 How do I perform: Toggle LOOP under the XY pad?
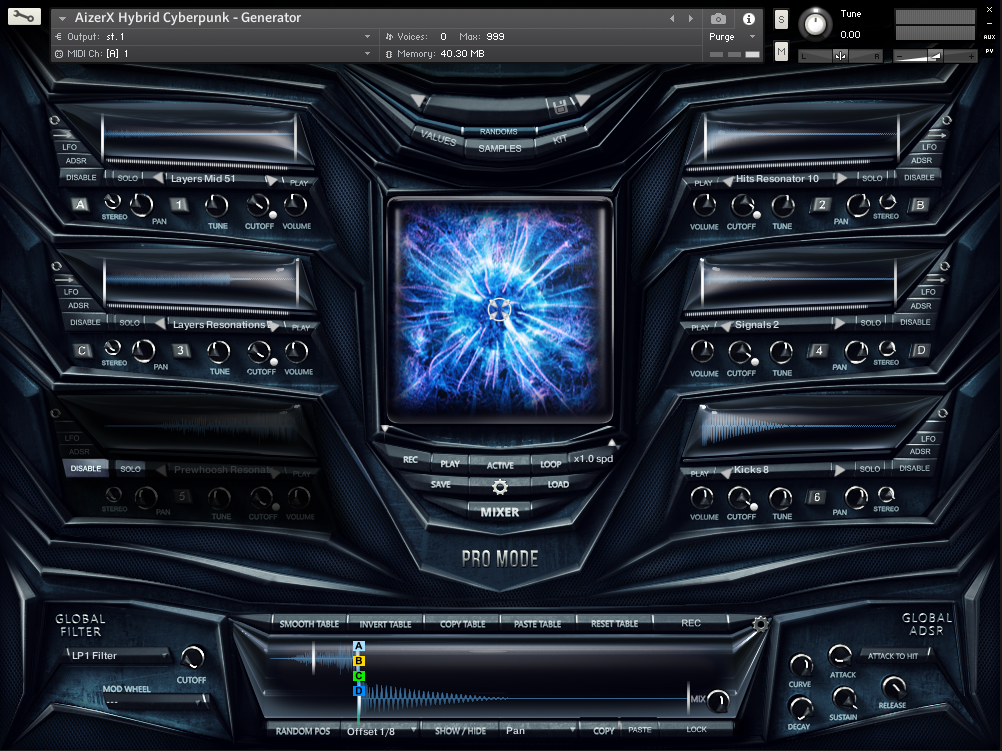pyautogui.click(x=550, y=464)
